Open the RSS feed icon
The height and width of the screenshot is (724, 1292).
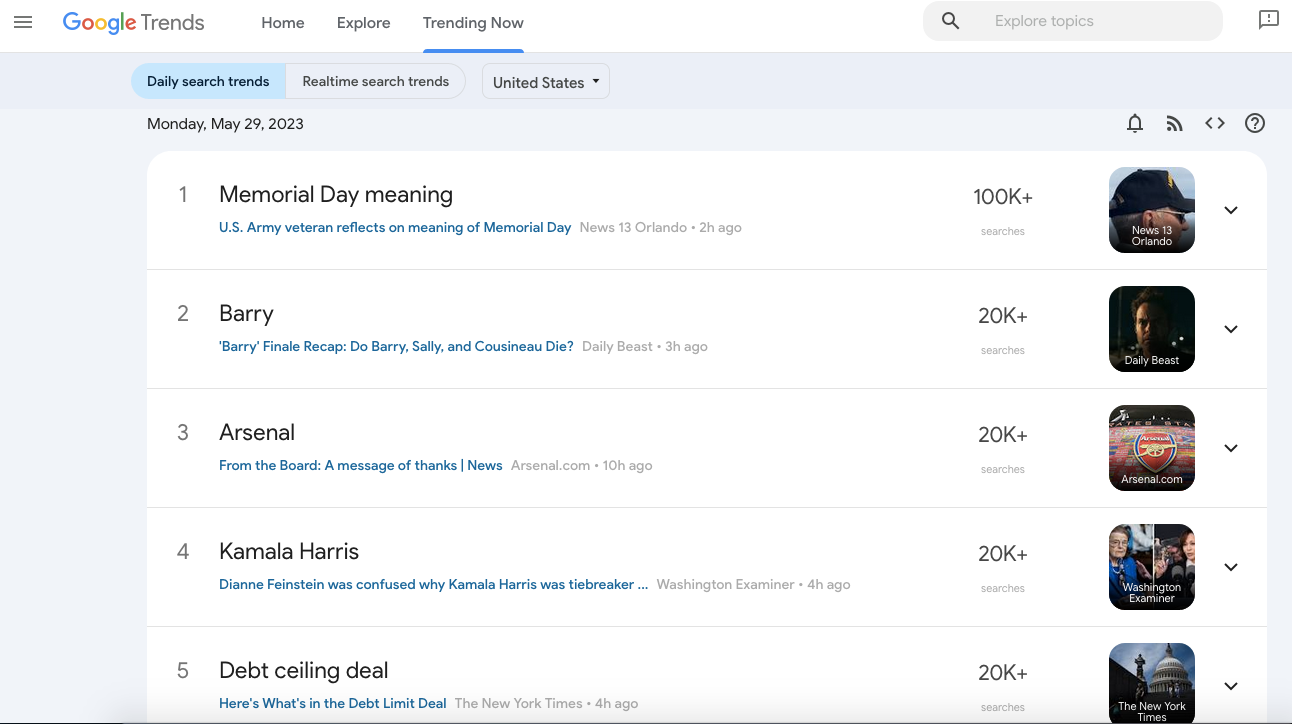(1175, 123)
